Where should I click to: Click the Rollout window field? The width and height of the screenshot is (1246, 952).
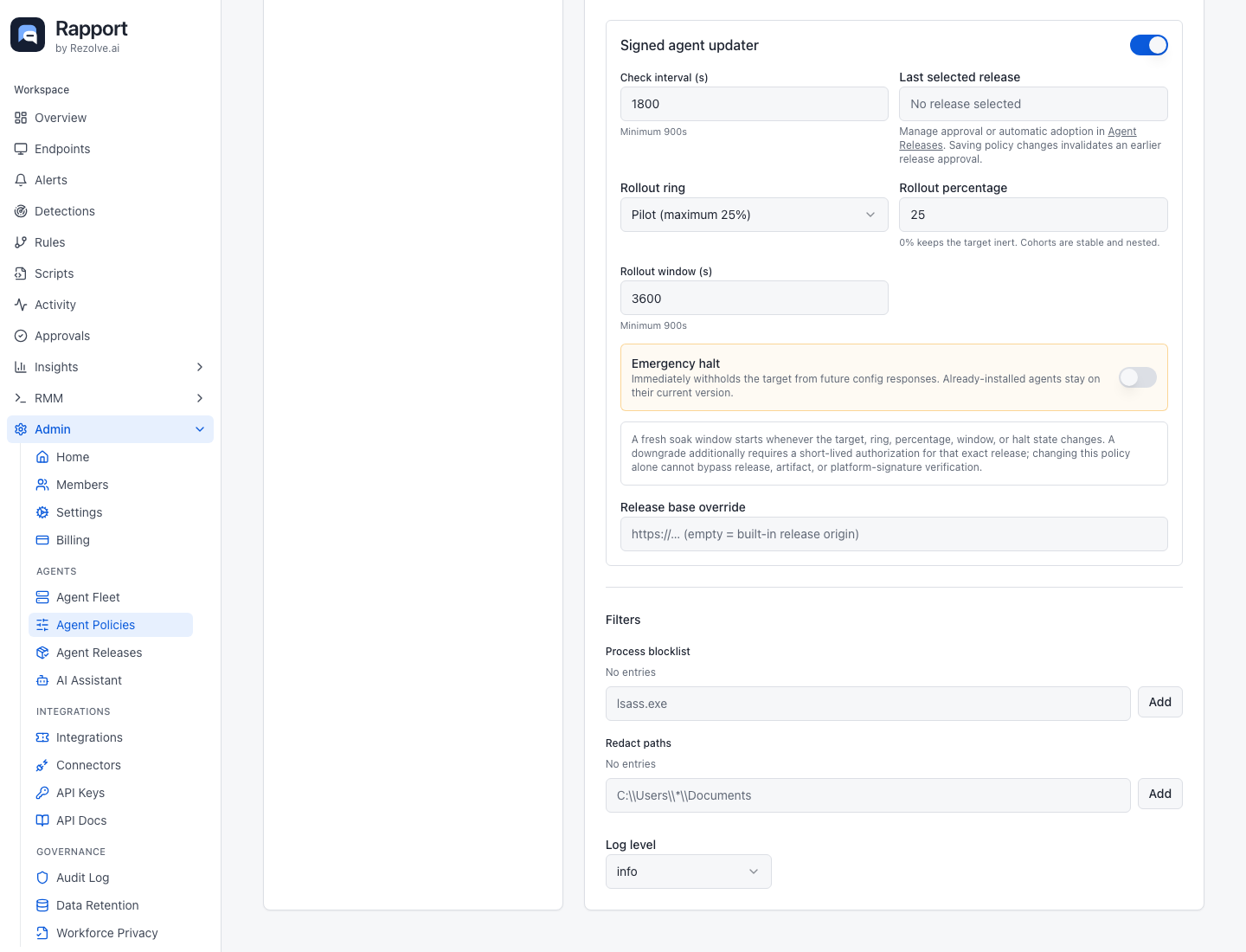coord(755,298)
